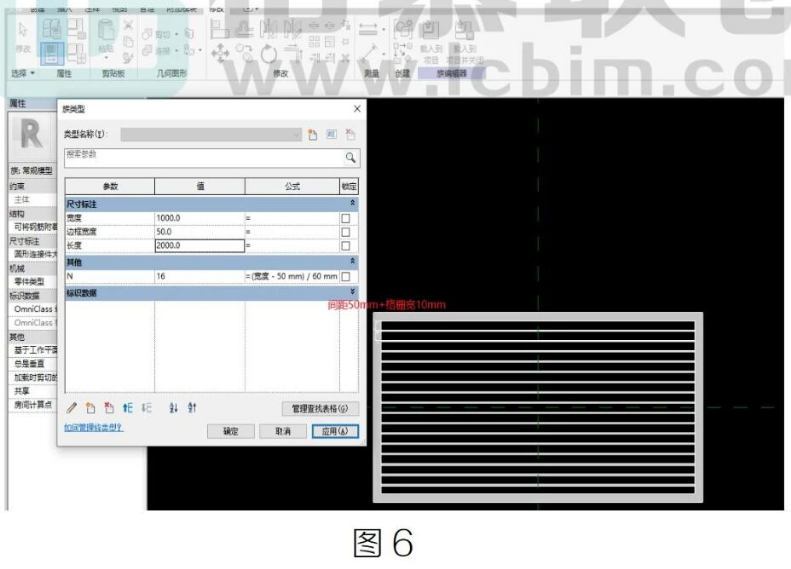Open the dropdown arrow beside 连接

[176, 51]
